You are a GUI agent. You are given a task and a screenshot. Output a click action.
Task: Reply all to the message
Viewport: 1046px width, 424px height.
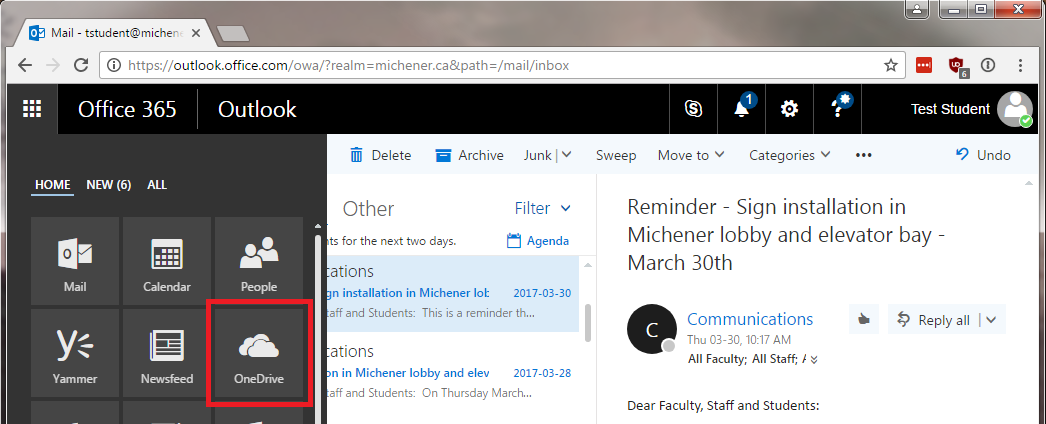pos(933,320)
